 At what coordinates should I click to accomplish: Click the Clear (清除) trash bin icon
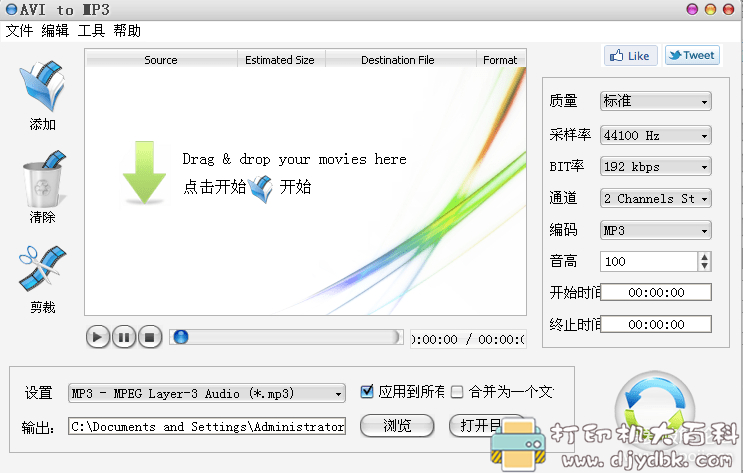pyautogui.click(x=44, y=179)
